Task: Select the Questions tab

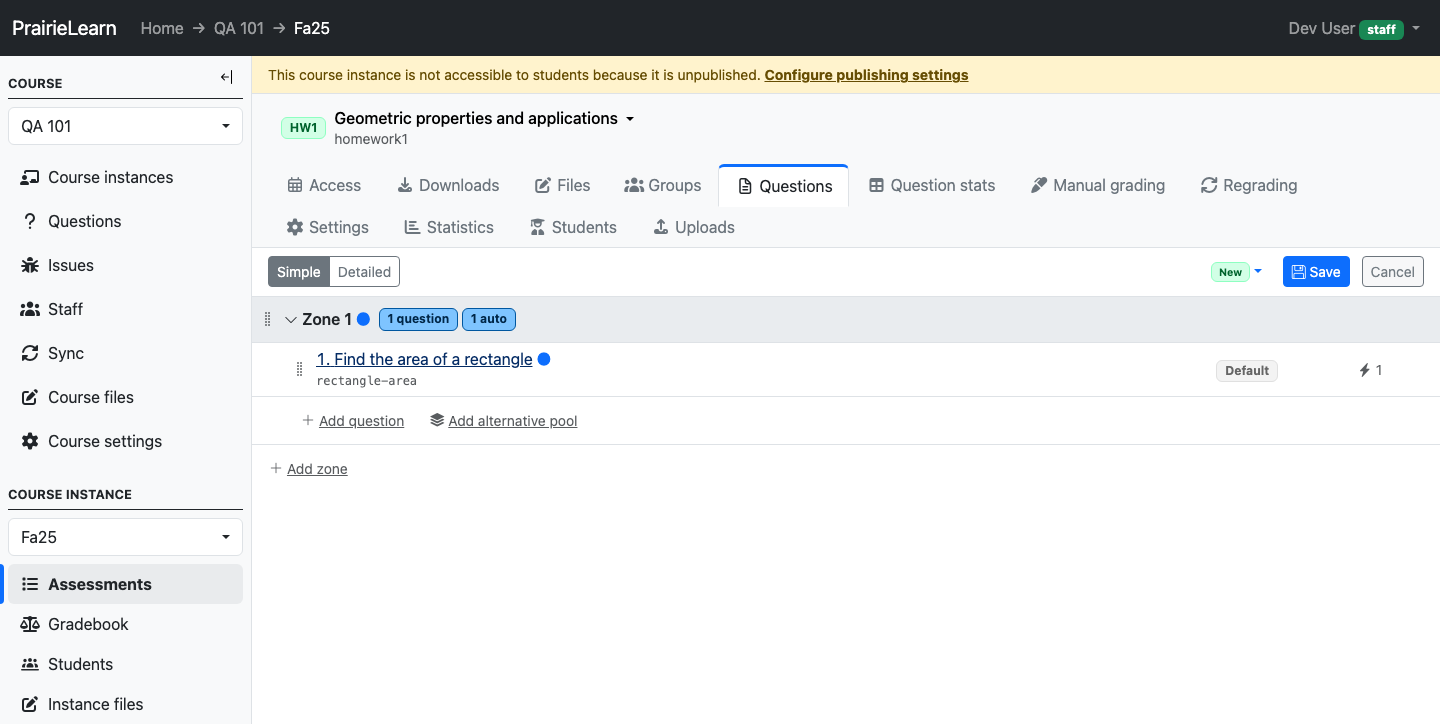Action: click(784, 186)
